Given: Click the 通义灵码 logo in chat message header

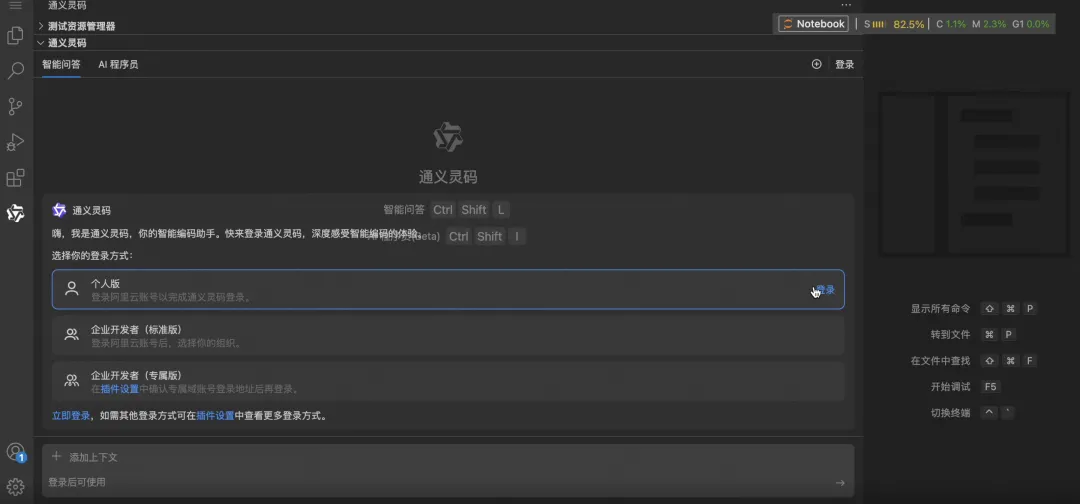Looking at the screenshot, I should (59, 210).
